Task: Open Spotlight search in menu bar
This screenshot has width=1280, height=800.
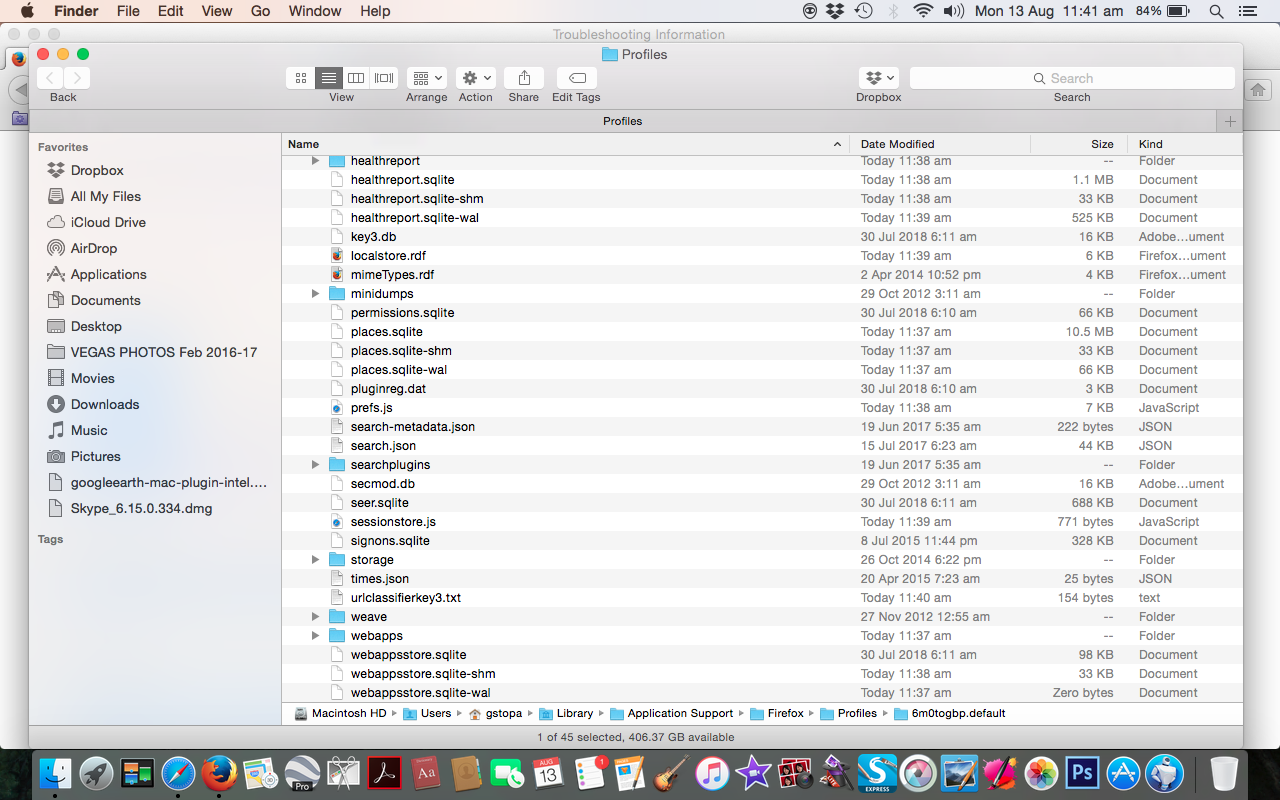Action: pyautogui.click(x=1216, y=11)
